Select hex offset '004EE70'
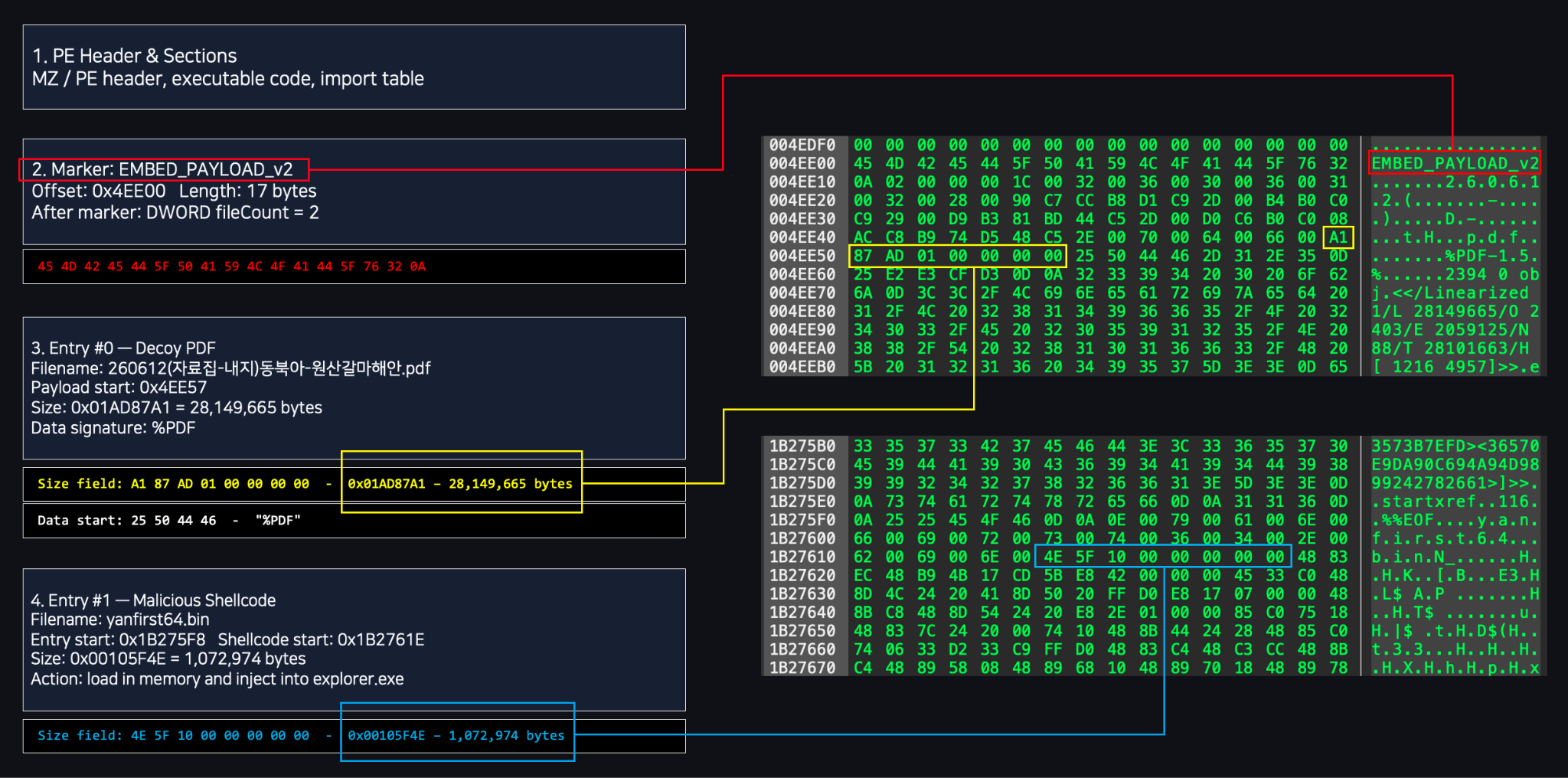The image size is (1568, 778). pyautogui.click(x=802, y=293)
